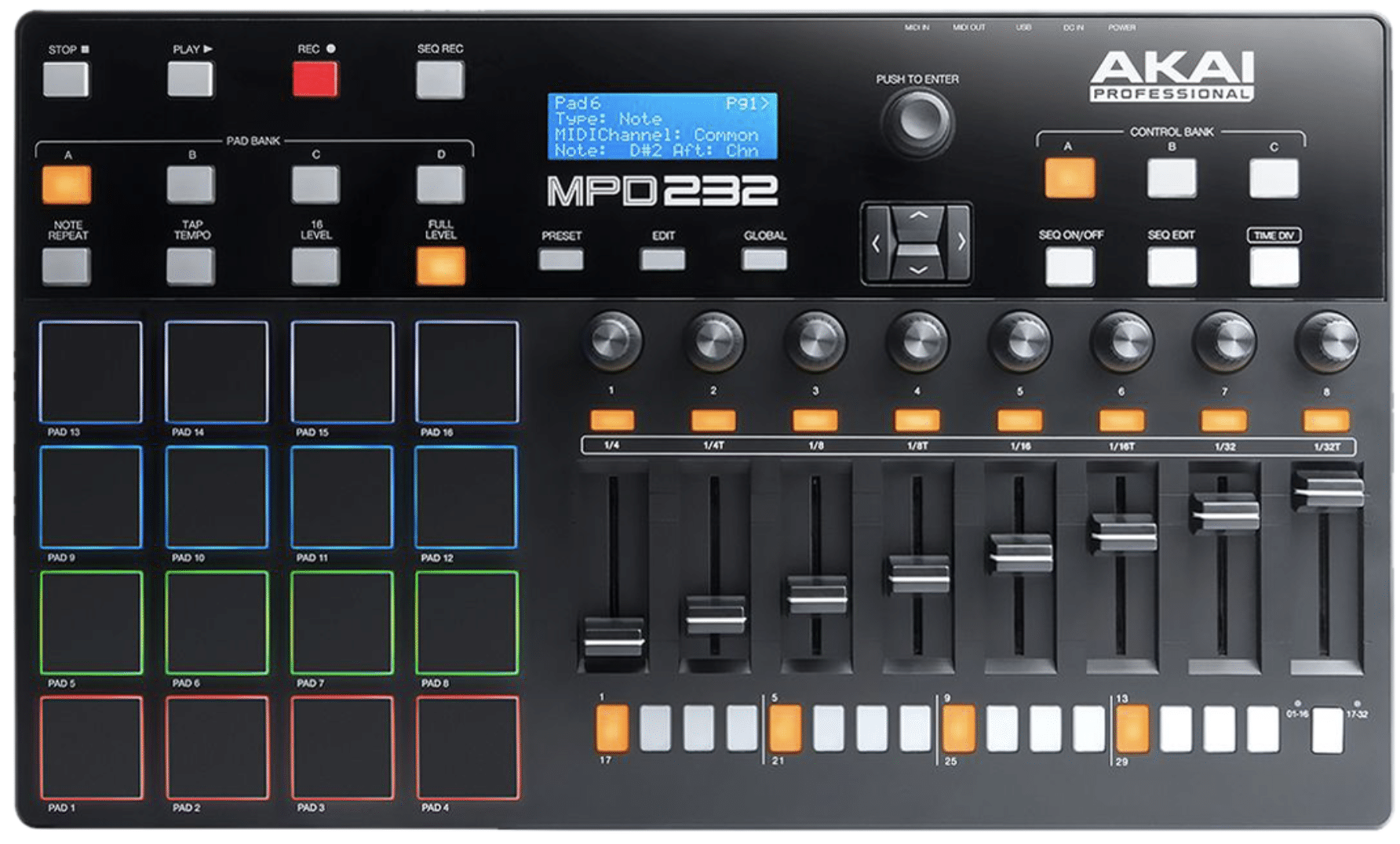Viewport: 1400px width, 844px height.
Task: Hit PAD 12
Action: pyautogui.click(x=467, y=497)
